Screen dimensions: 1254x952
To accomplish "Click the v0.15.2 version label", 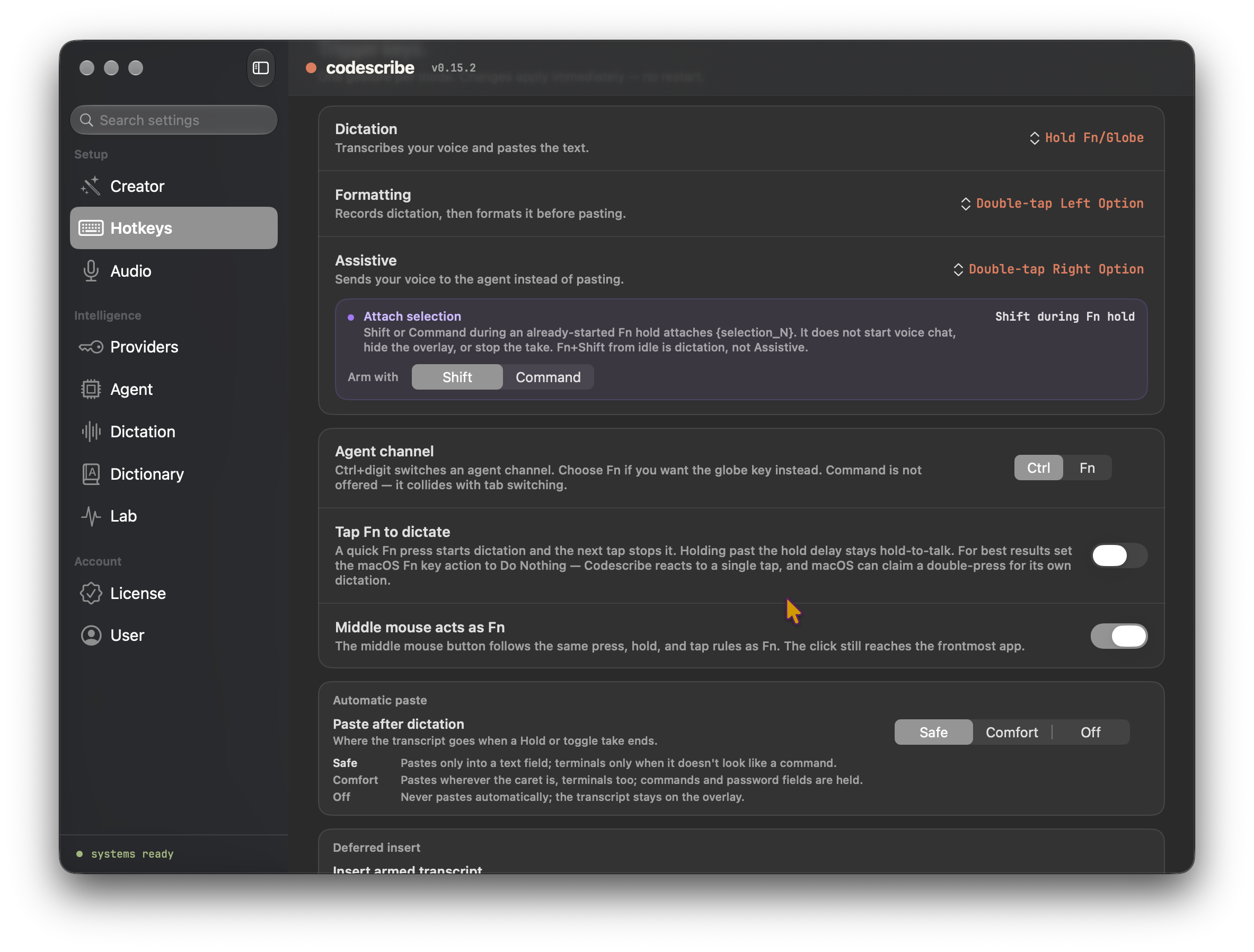I will click(x=454, y=68).
